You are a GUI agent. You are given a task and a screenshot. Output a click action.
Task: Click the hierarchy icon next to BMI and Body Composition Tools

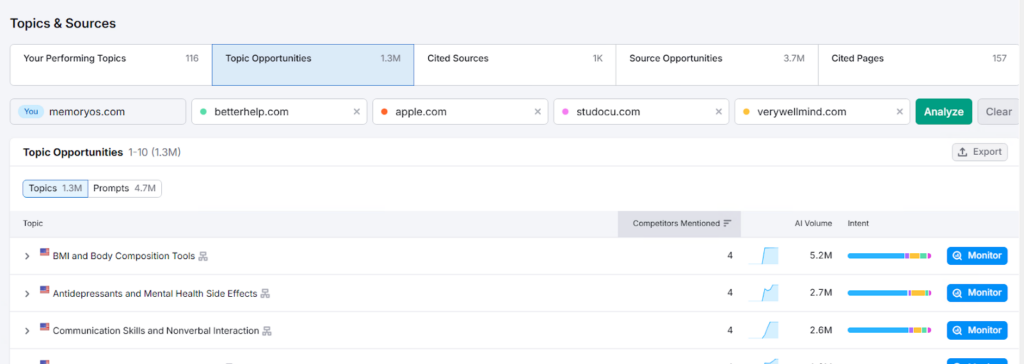(x=203, y=256)
